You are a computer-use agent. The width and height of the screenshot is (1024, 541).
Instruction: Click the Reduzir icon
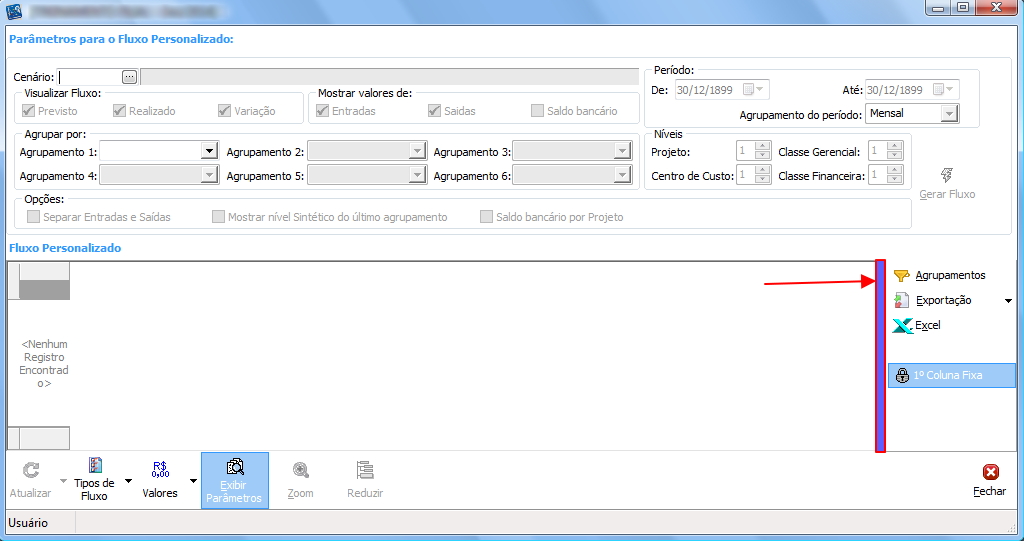coord(365,469)
